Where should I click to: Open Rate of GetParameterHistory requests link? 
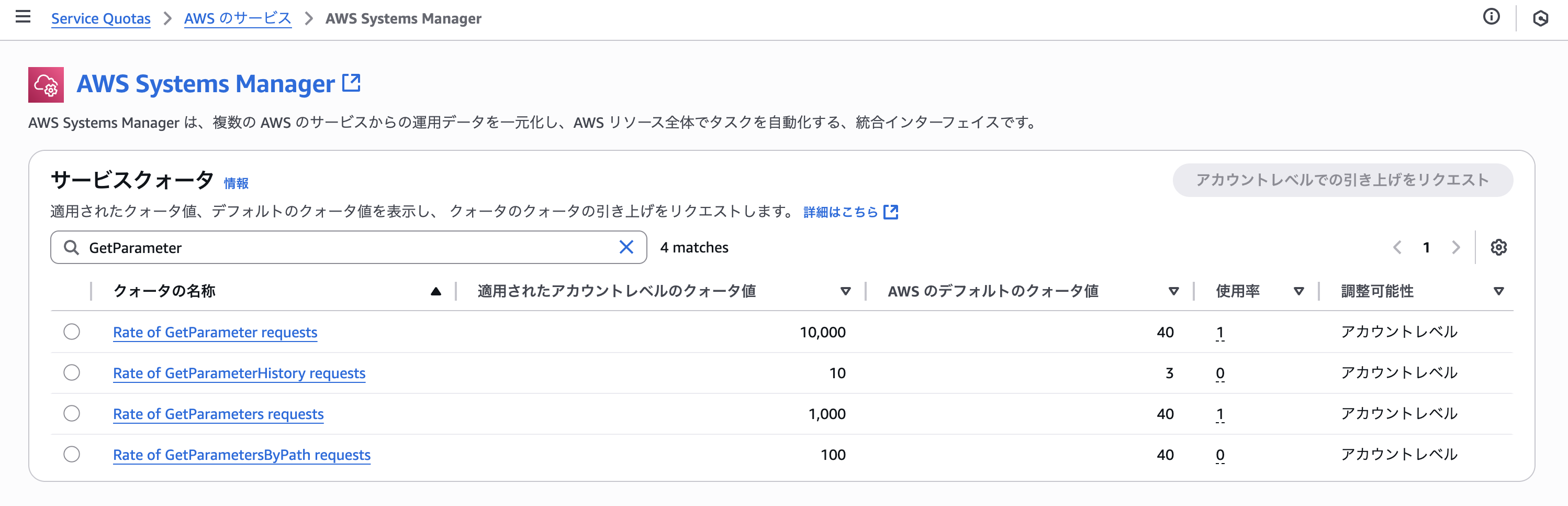(x=239, y=373)
